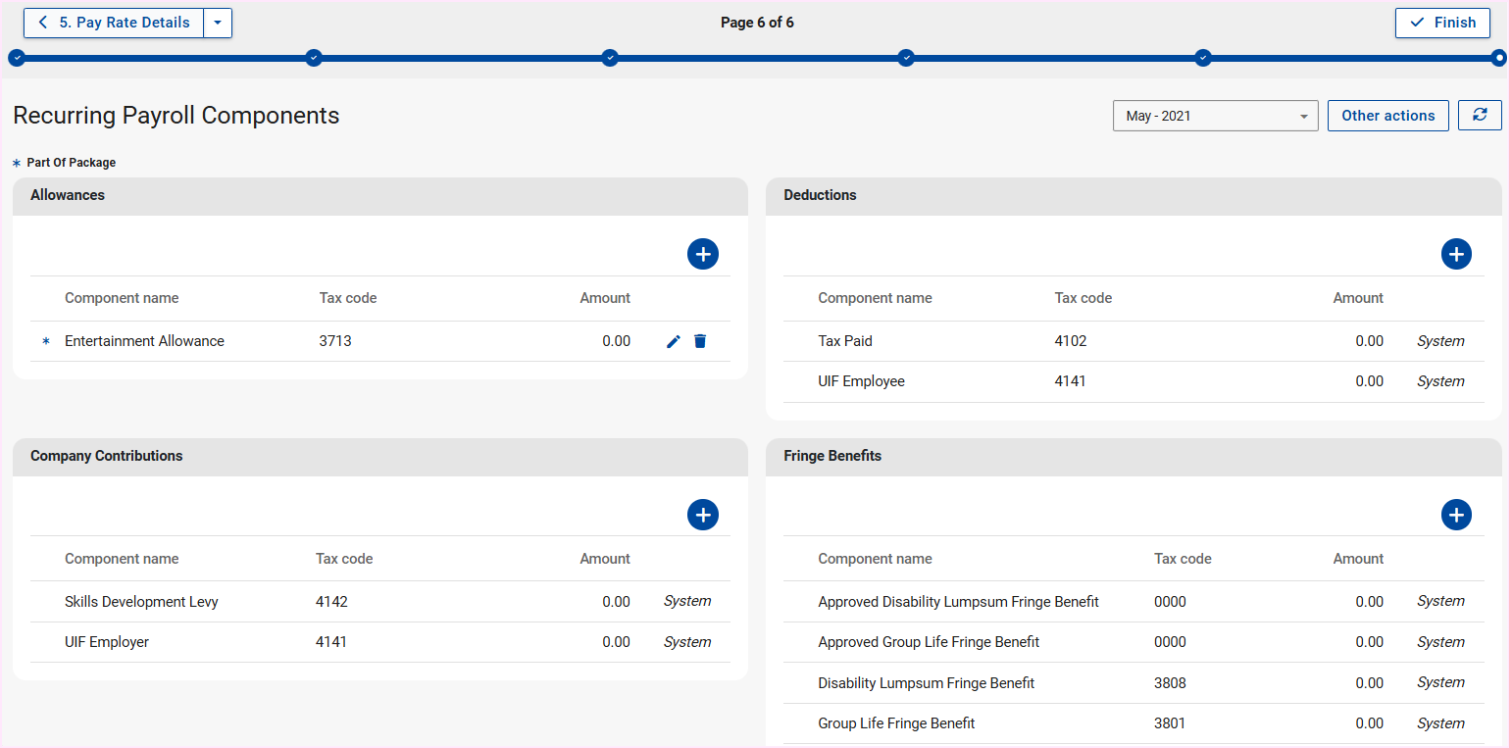The image size is (1509, 748).
Task: Select the Tax Paid deduction row
Action: [845, 341]
